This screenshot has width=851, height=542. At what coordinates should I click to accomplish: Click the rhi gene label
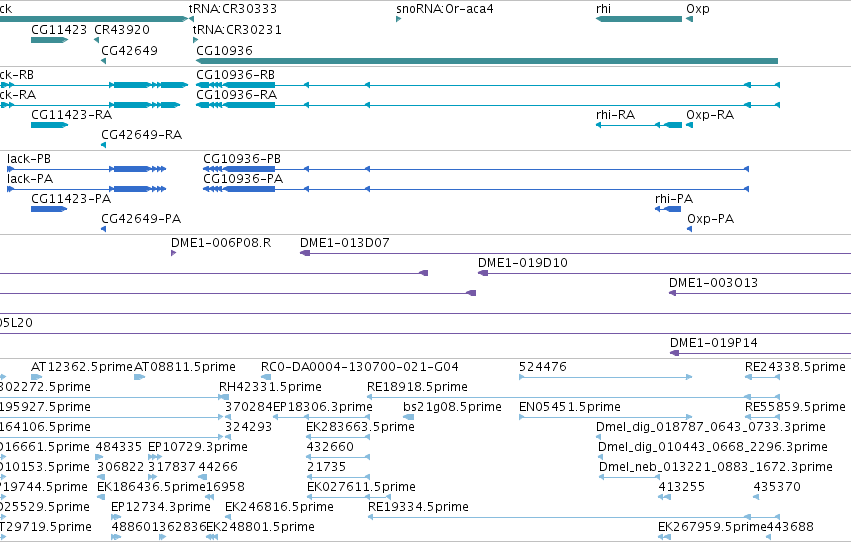click(603, 9)
